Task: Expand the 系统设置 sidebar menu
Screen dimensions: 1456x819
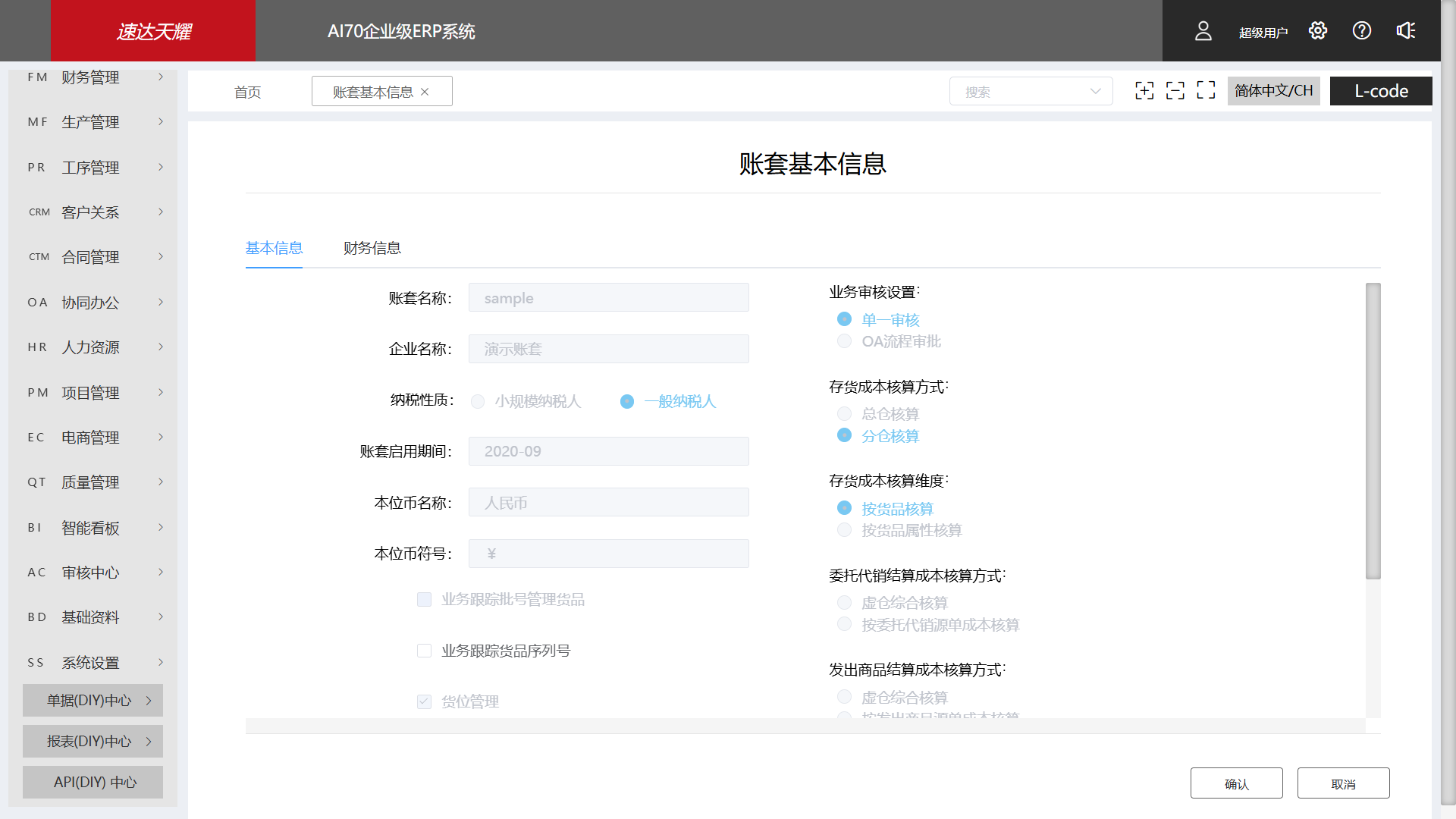Action: click(91, 662)
